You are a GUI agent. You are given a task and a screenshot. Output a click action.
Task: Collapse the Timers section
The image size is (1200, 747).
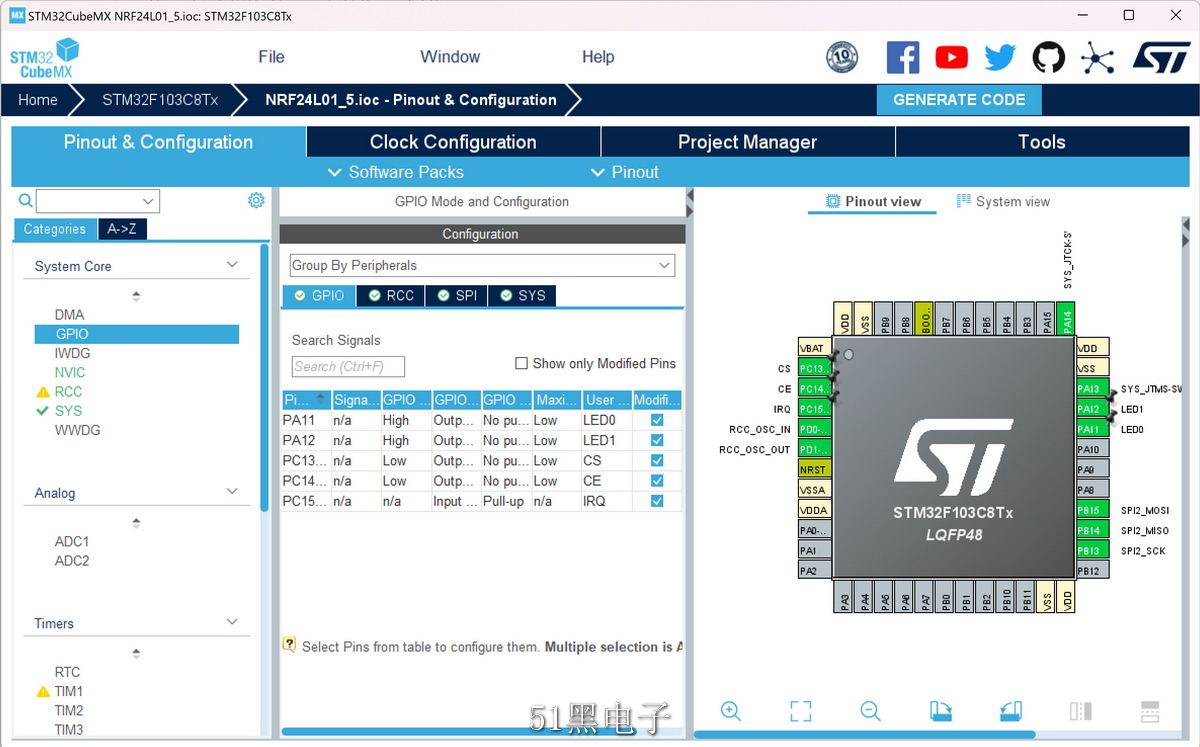[x=232, y=622]
